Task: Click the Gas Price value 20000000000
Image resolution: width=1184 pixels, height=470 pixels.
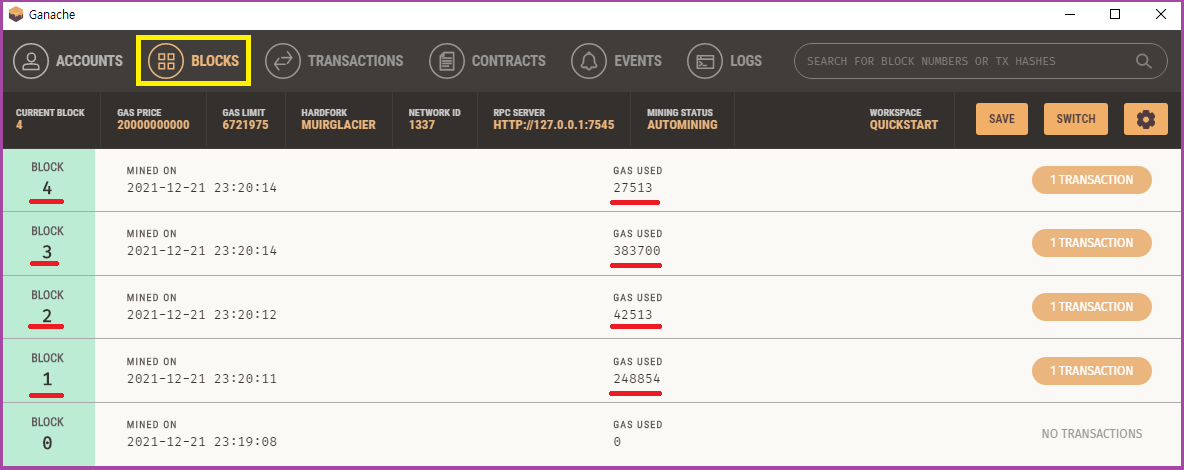Action: pos(153,125)
